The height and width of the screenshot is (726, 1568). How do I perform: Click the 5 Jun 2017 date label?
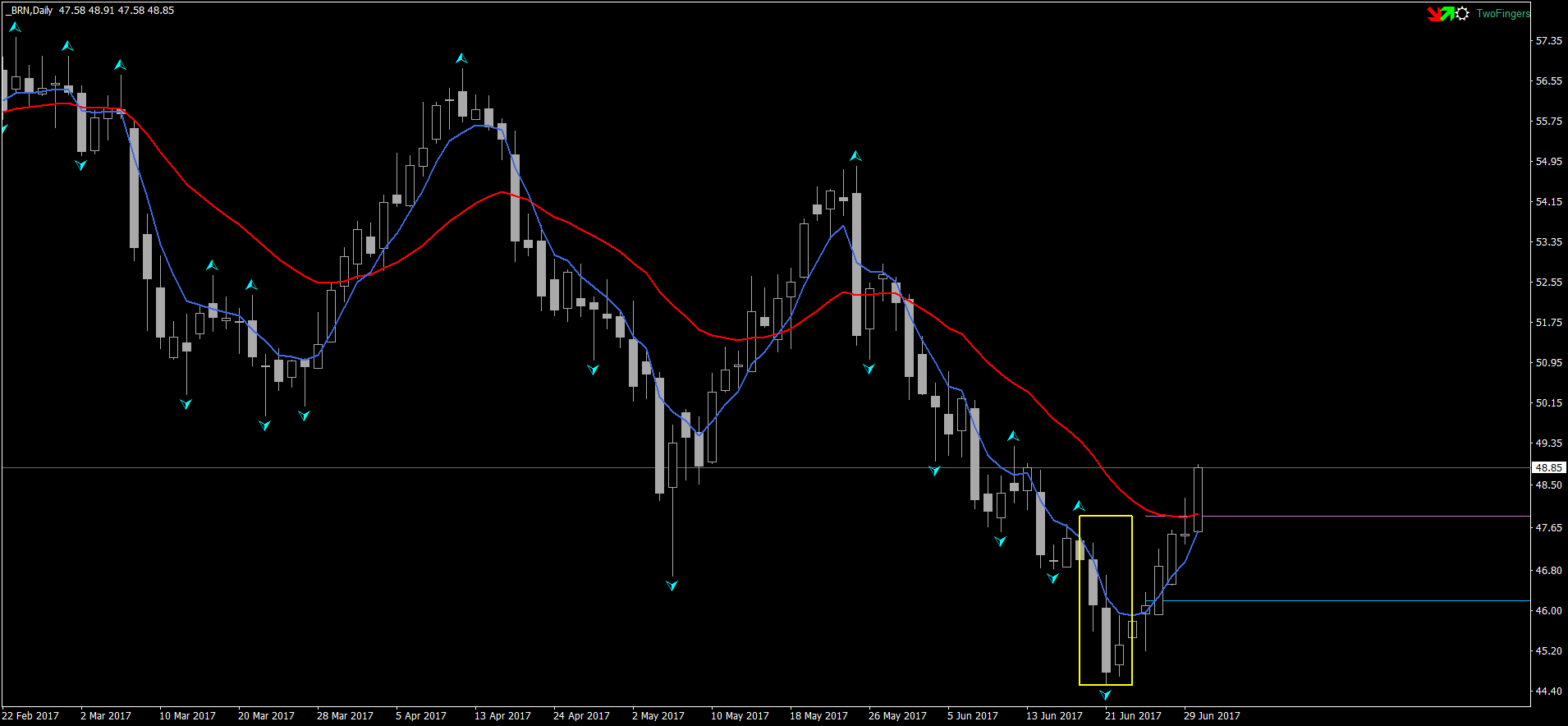click(973, 715)
